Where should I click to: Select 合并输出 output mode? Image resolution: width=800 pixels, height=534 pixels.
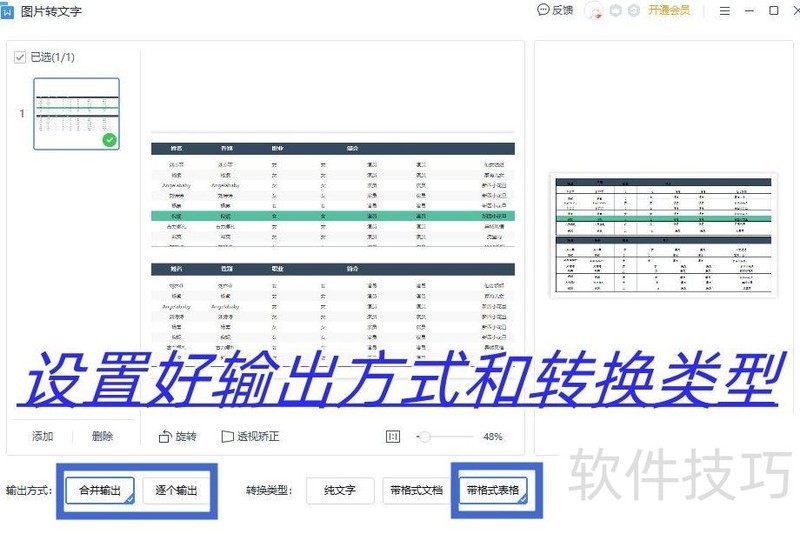100,491
